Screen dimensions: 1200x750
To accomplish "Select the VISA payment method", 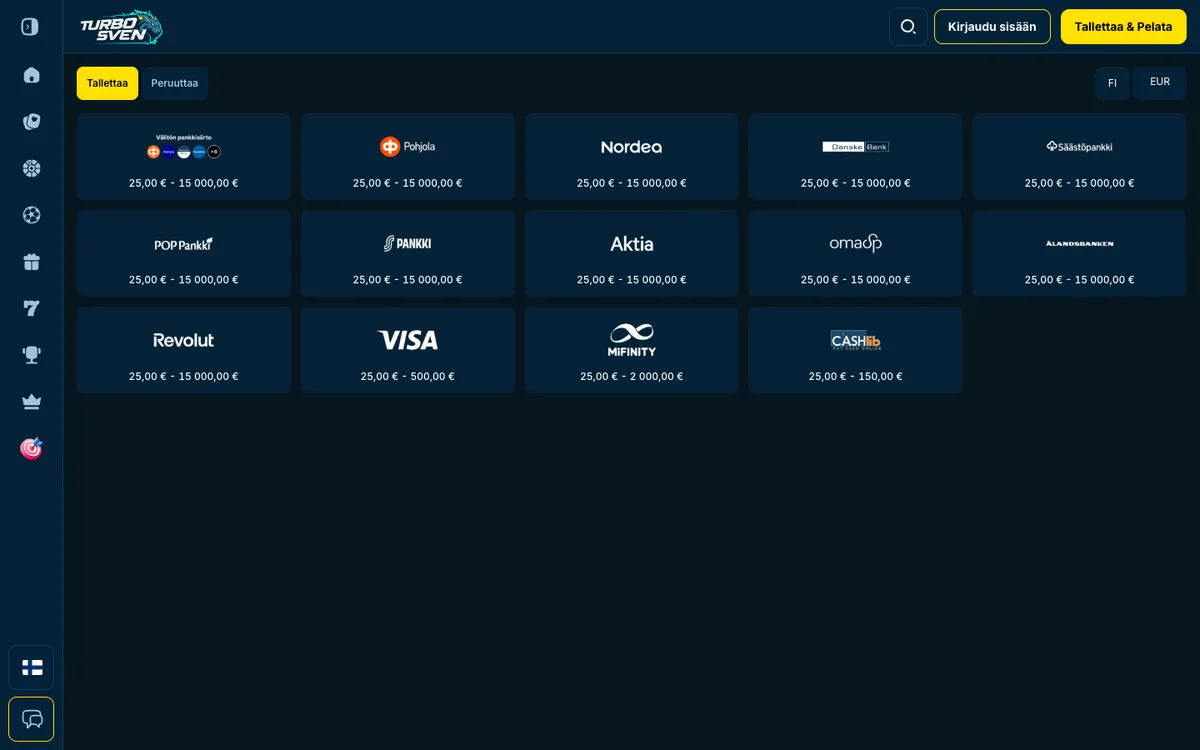I will pos(408,350).
